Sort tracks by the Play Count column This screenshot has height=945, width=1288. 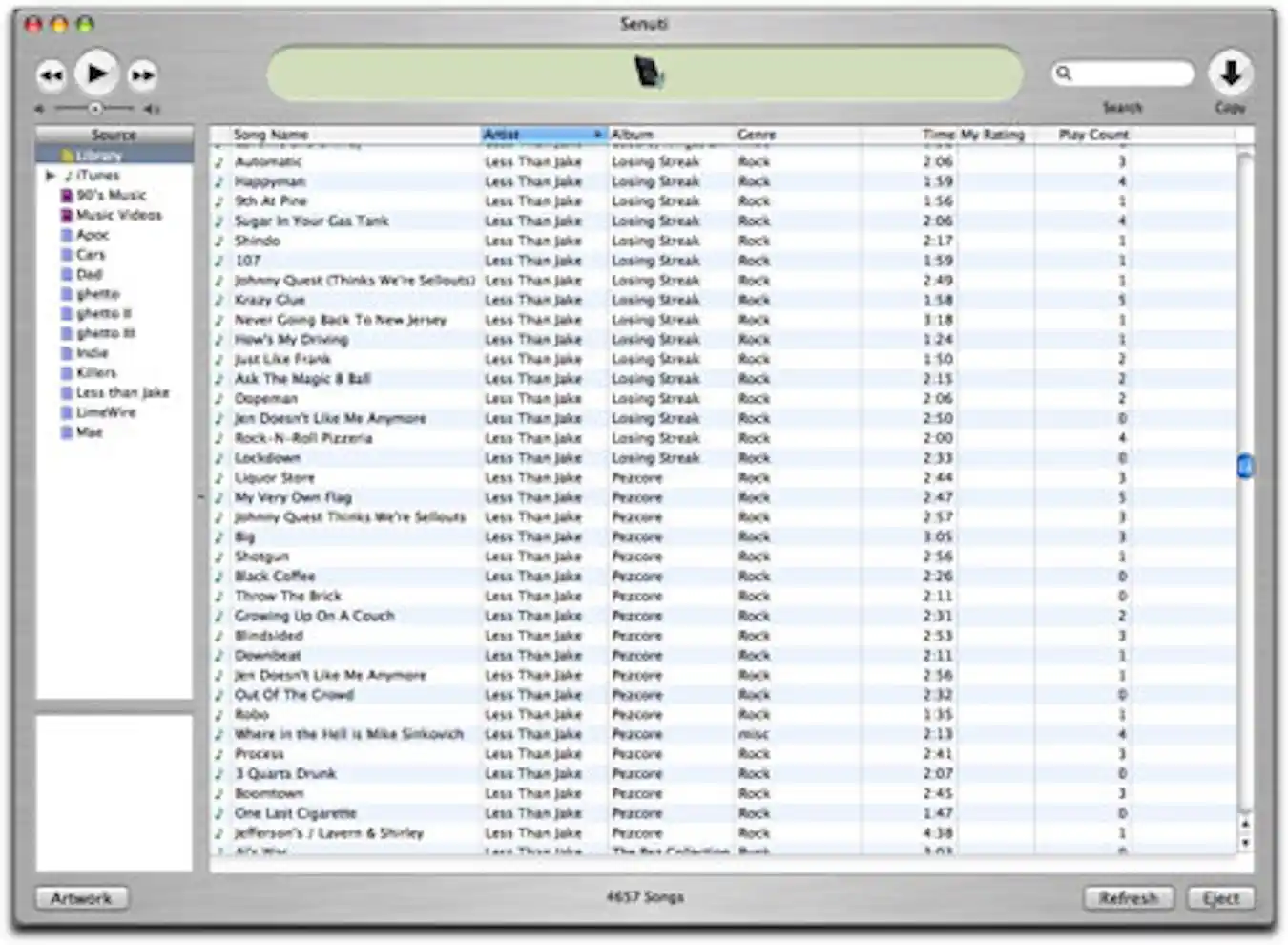(x=1093, y=135)
